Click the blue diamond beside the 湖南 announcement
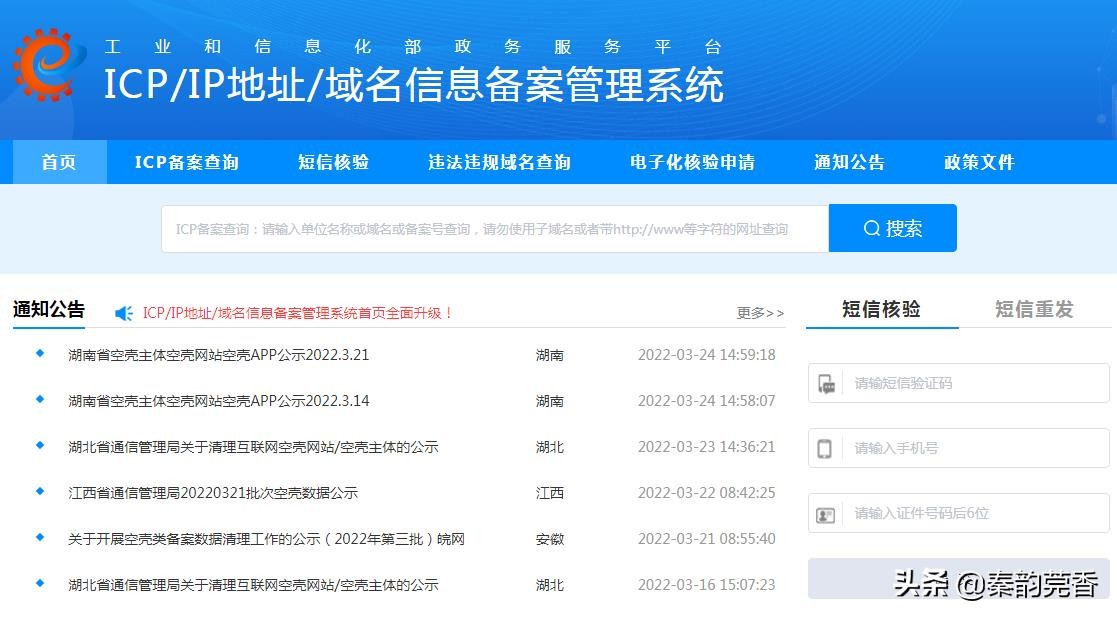The image size is (1117, 617). click(x=38, y=356)
